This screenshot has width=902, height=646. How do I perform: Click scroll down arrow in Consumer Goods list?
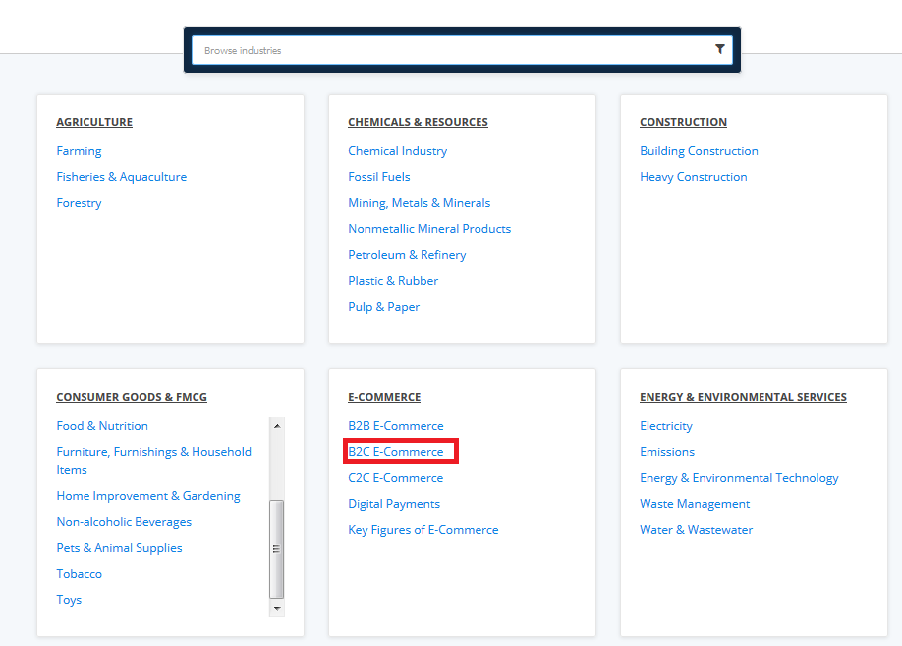click(x=277, y=608)
